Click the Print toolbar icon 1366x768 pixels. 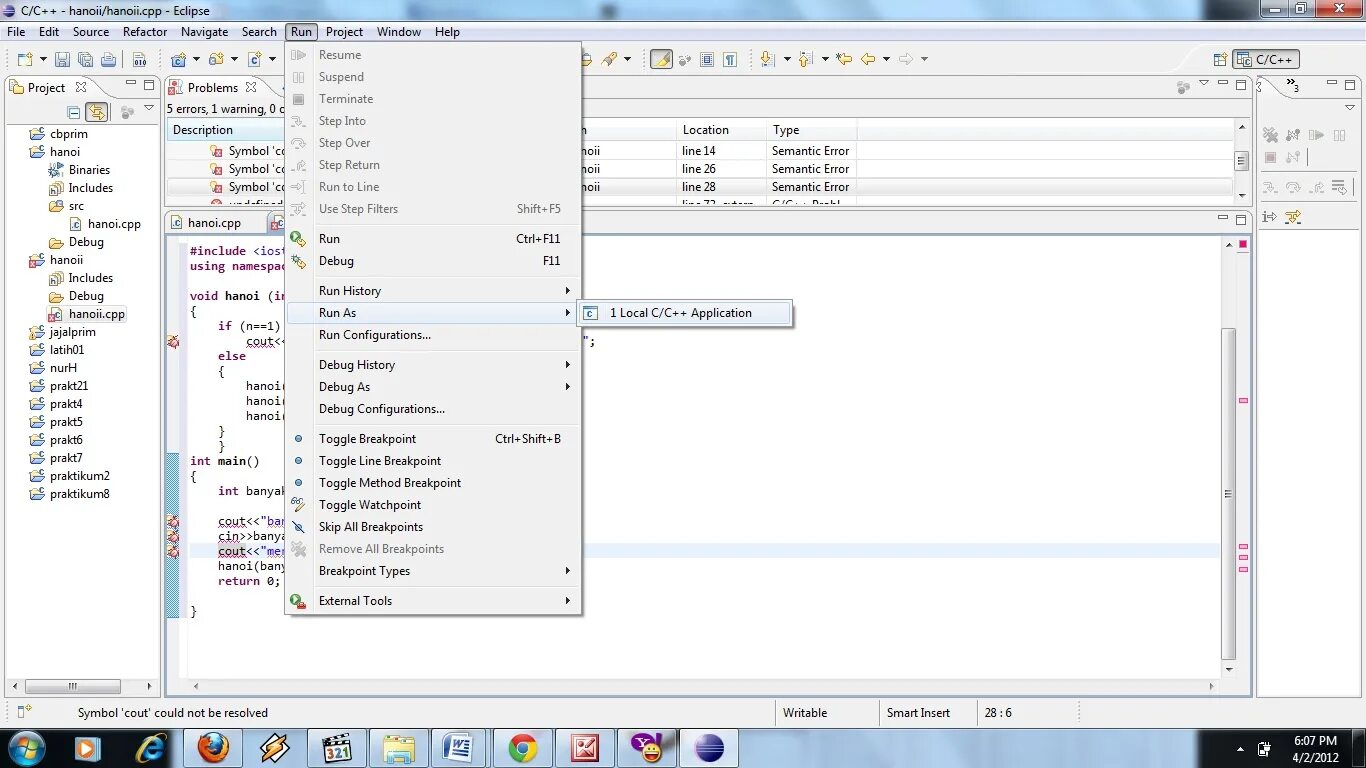(x=108, y=59)
